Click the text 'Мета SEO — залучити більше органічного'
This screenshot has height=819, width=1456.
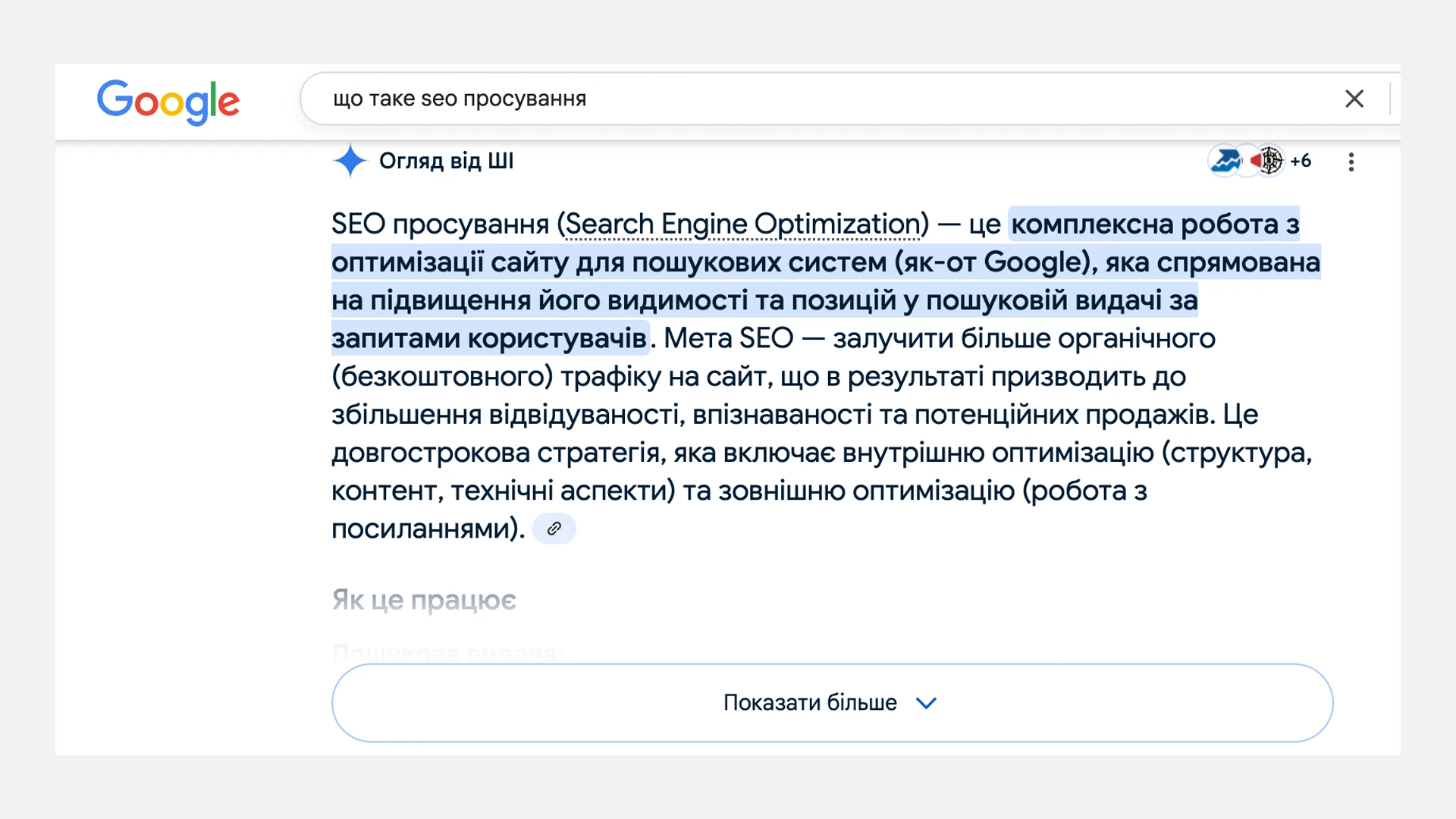(x=940, y=338)
